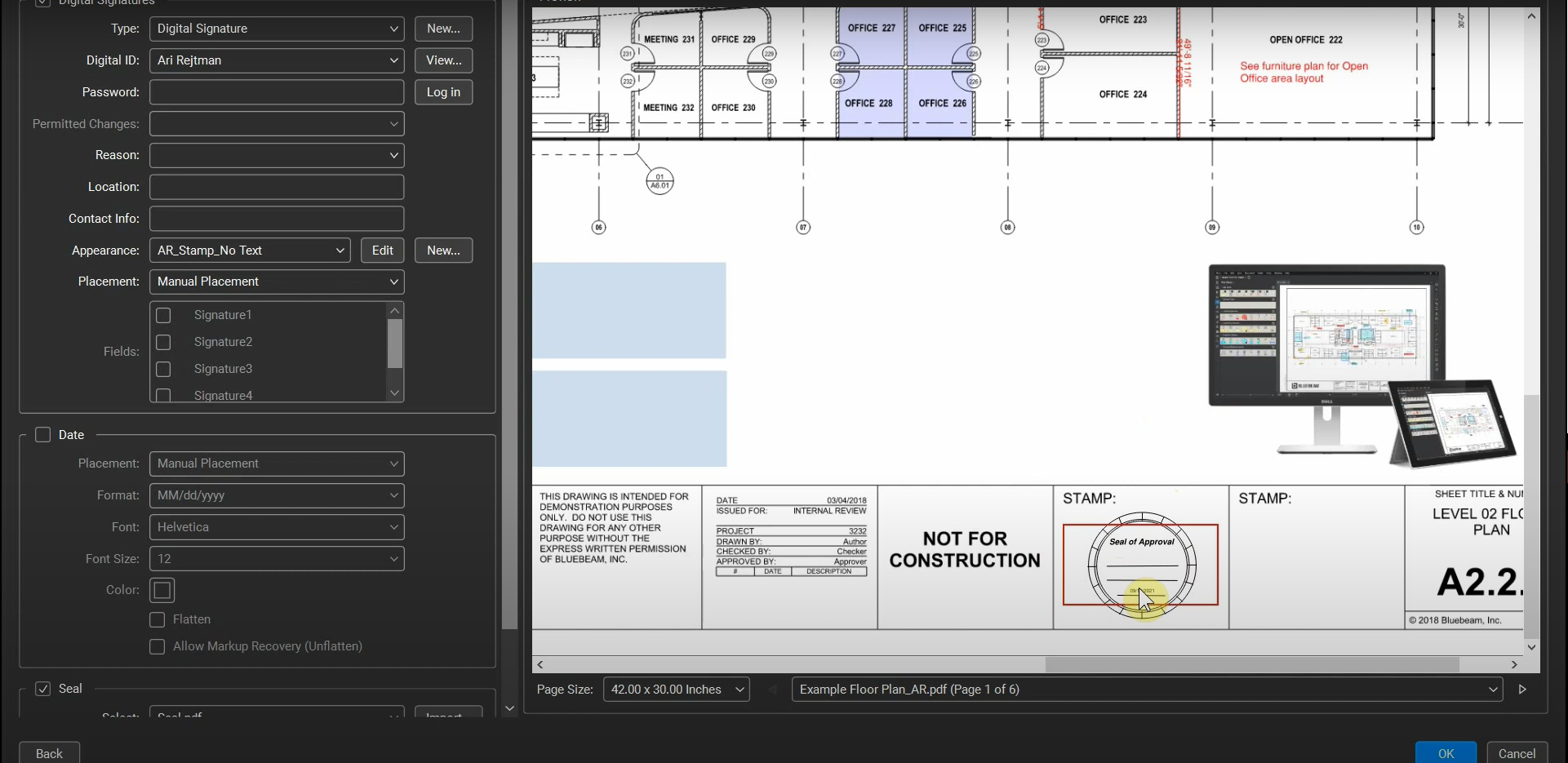Click the Password input field

[x=276, y=91]
